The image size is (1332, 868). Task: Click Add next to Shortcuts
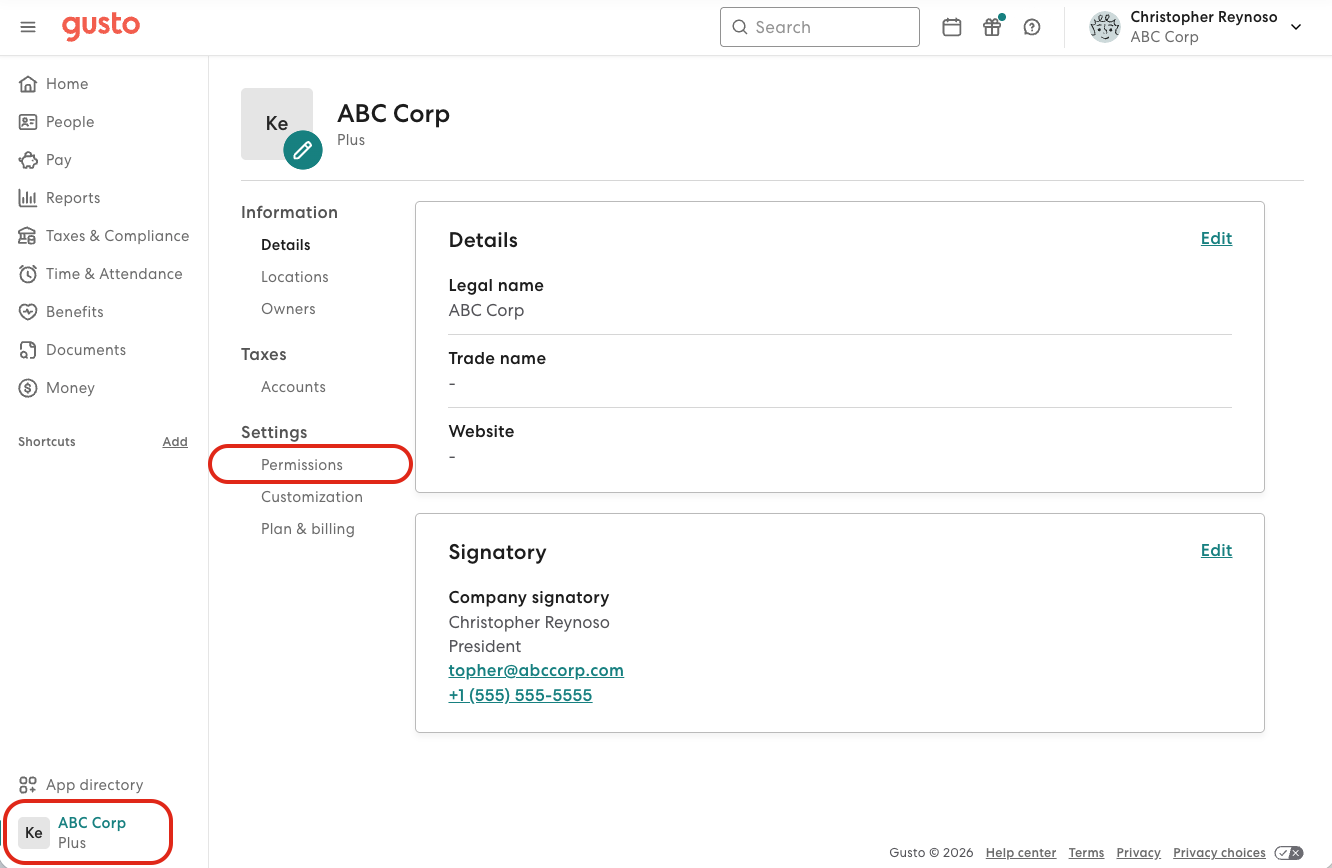pos(175,442)
